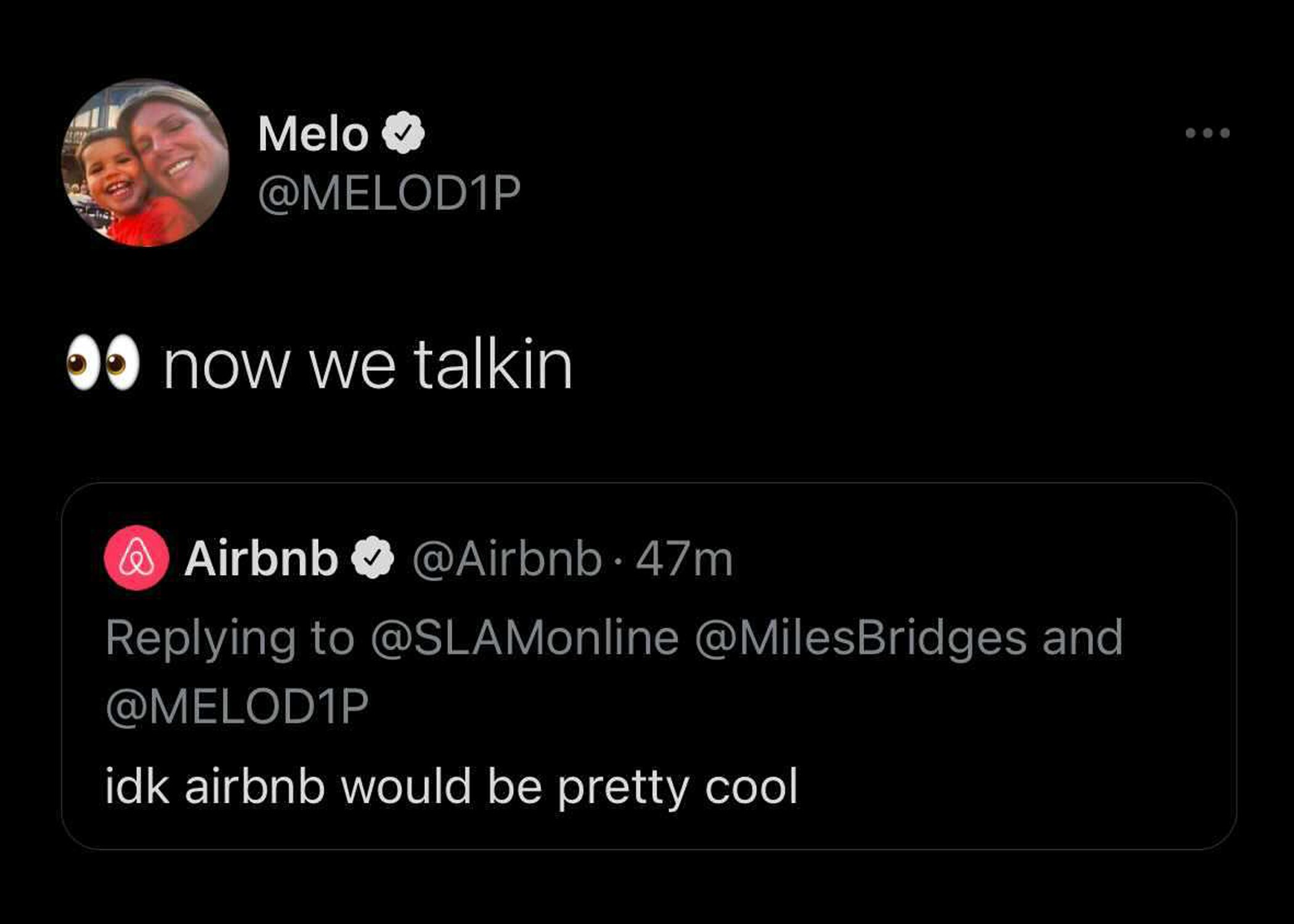Screen dimensions: 1294x924
Task: Open the @SLAMonline mention
Action: coord(524,638)
